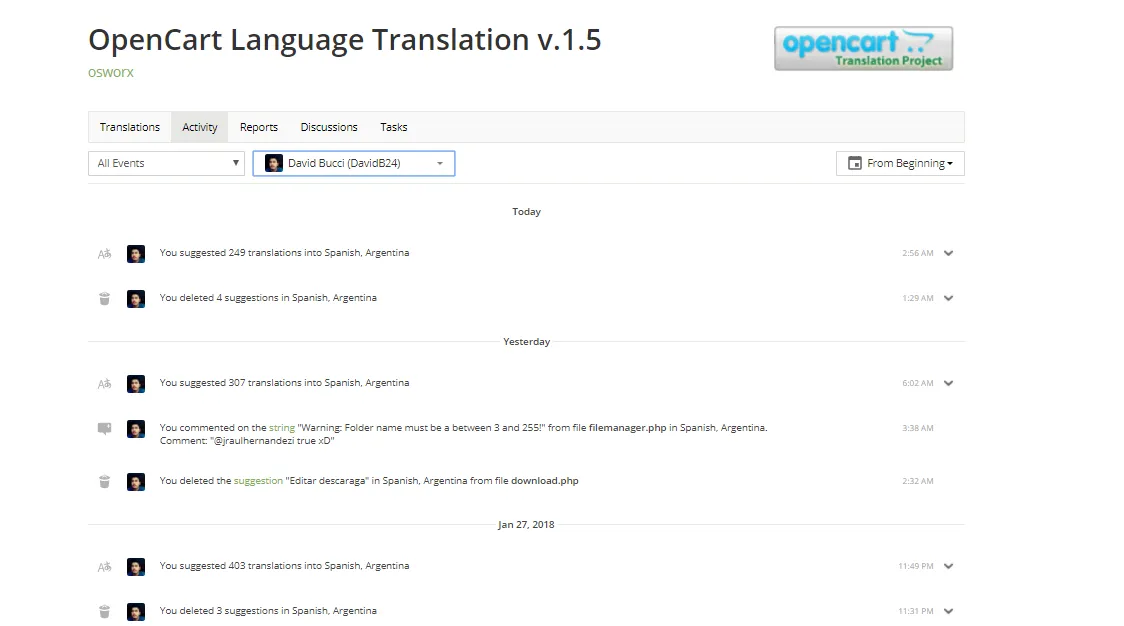Click user avatar on 403 translations row
1124x626 pixels.
click(x=136, y=567)
